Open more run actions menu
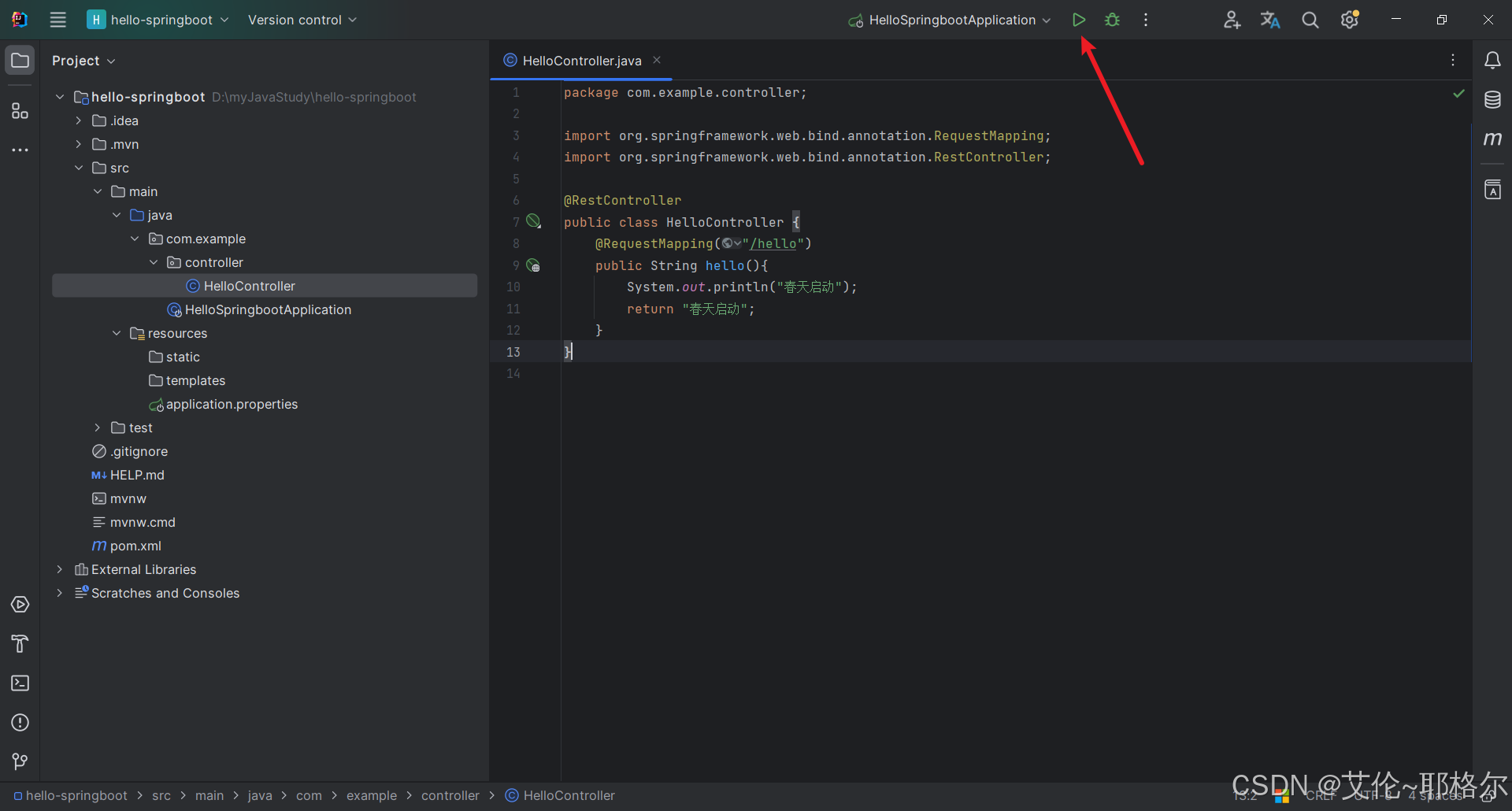 (1146, 20)
